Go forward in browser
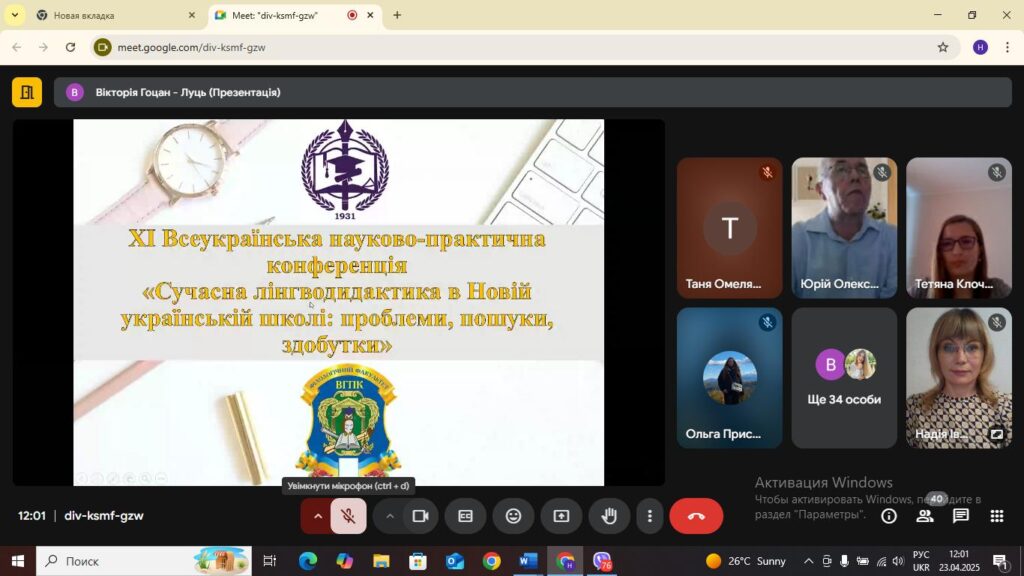This screenshot has height=576, width=1024. (x=44, y=47)
